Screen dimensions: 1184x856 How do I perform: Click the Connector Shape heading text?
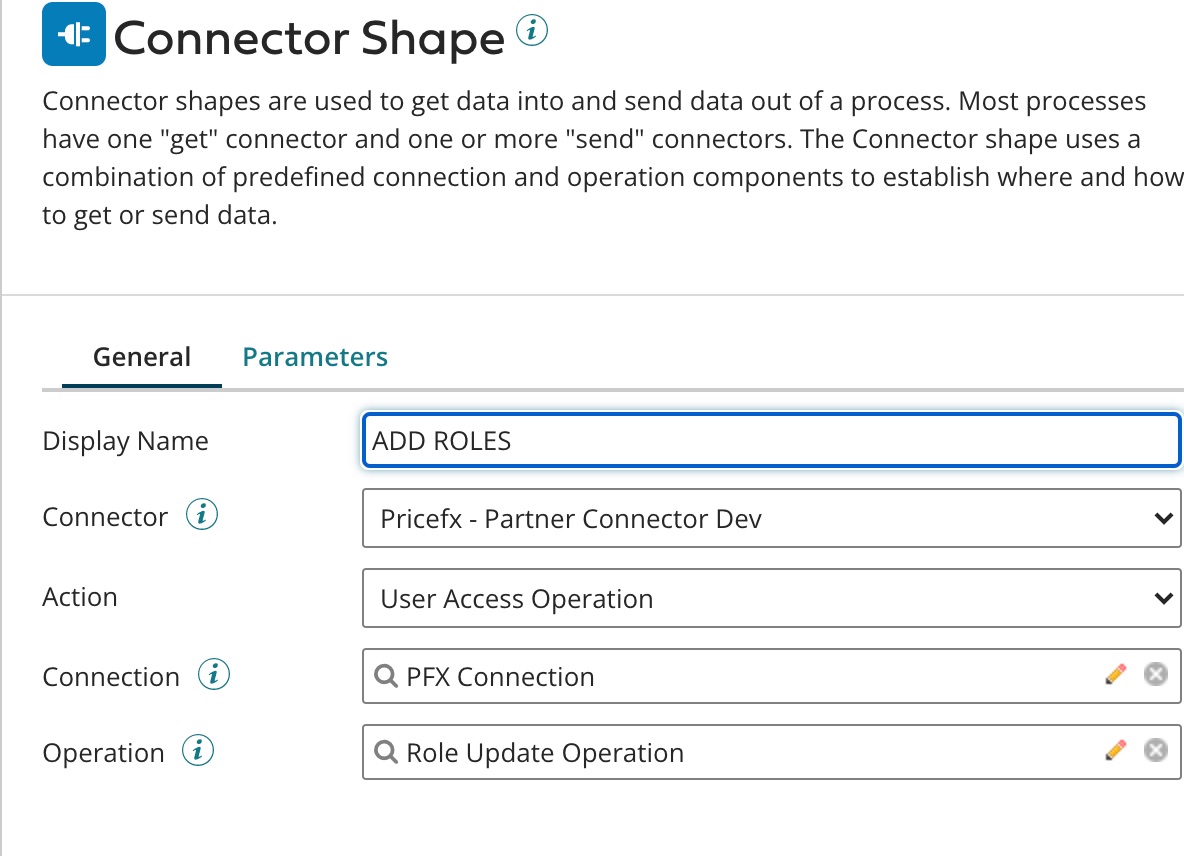pyautogui.click(x=309, y=39)
